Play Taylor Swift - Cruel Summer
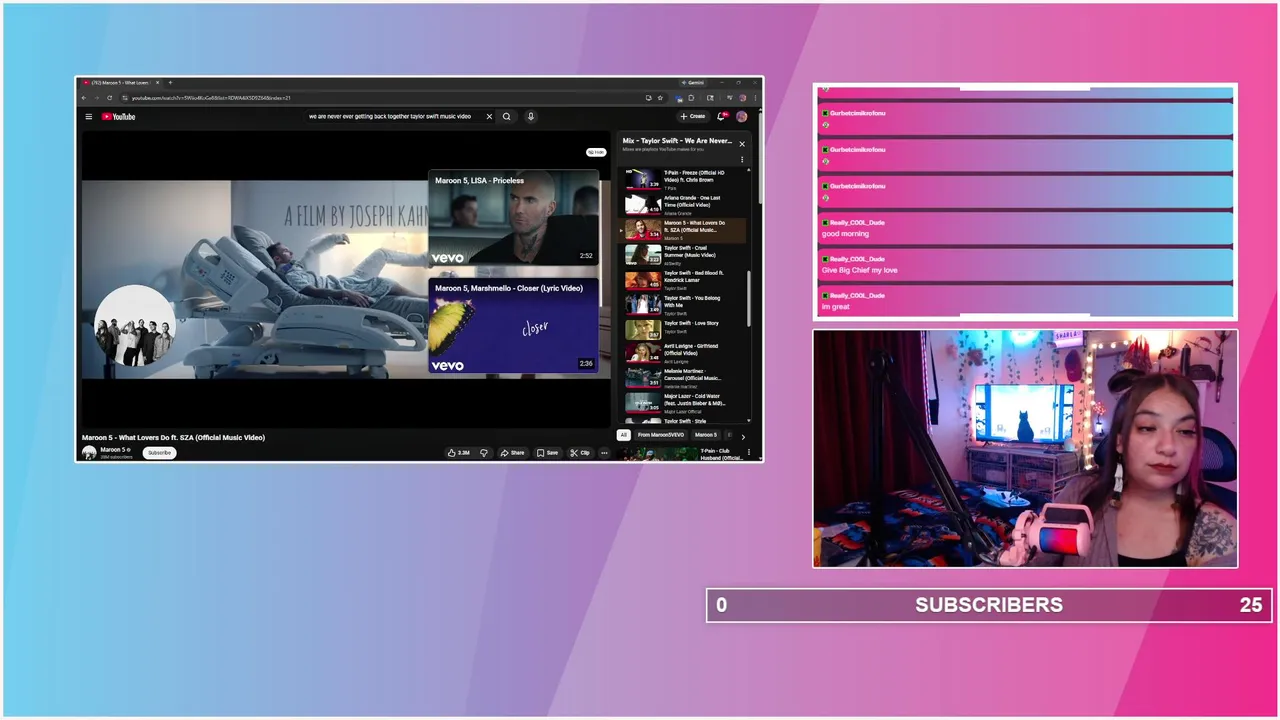Viewport: 1280px width, 720px height. click(x=684, y=255)
